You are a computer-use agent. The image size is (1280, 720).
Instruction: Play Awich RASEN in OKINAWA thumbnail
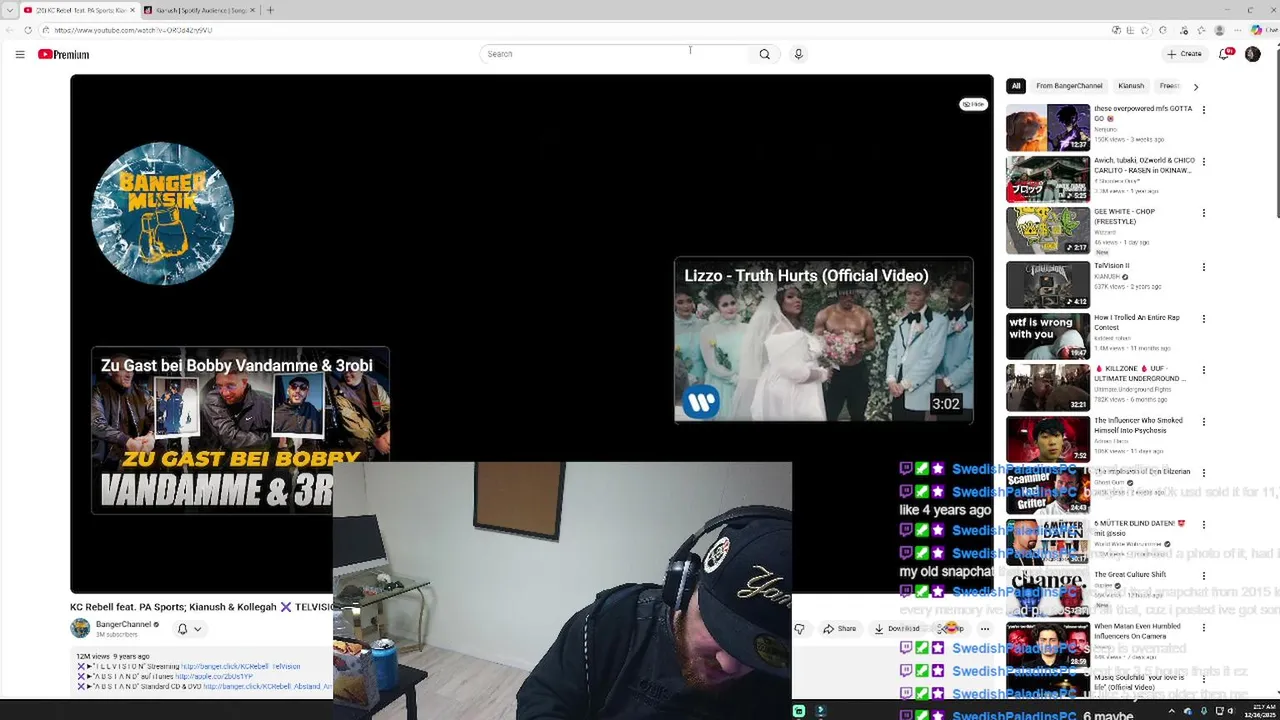pyautogui.click(x=1048, y=179)
